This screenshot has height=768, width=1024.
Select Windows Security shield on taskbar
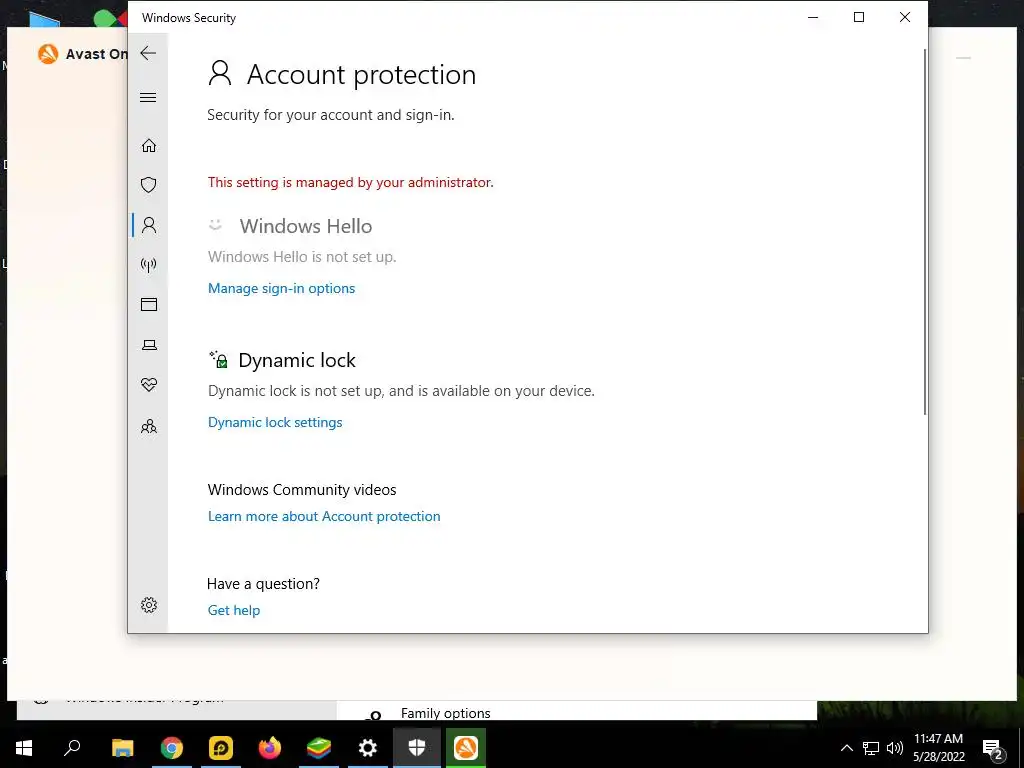pyautogui.click(x=417, y=748)
